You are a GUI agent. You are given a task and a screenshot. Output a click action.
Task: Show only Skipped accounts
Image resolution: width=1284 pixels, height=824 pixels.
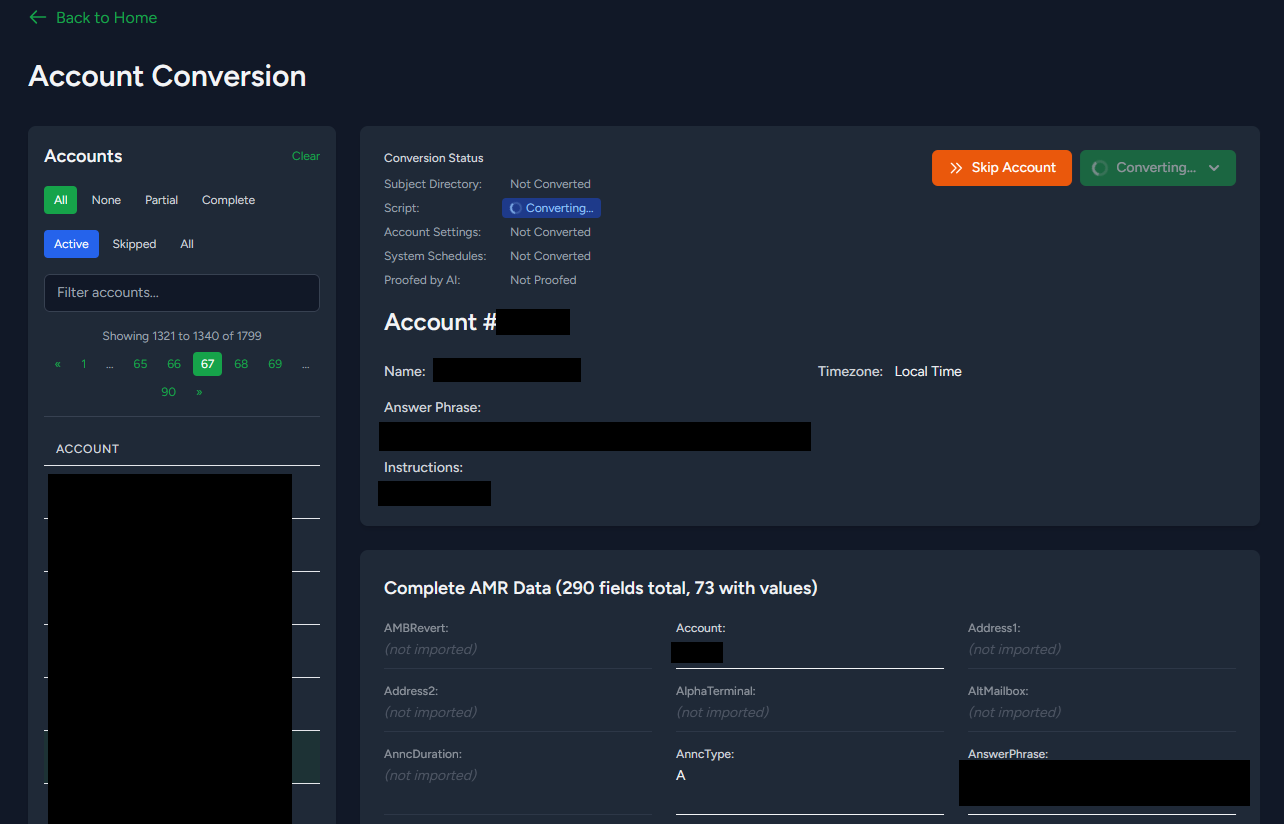click(134, 244)
